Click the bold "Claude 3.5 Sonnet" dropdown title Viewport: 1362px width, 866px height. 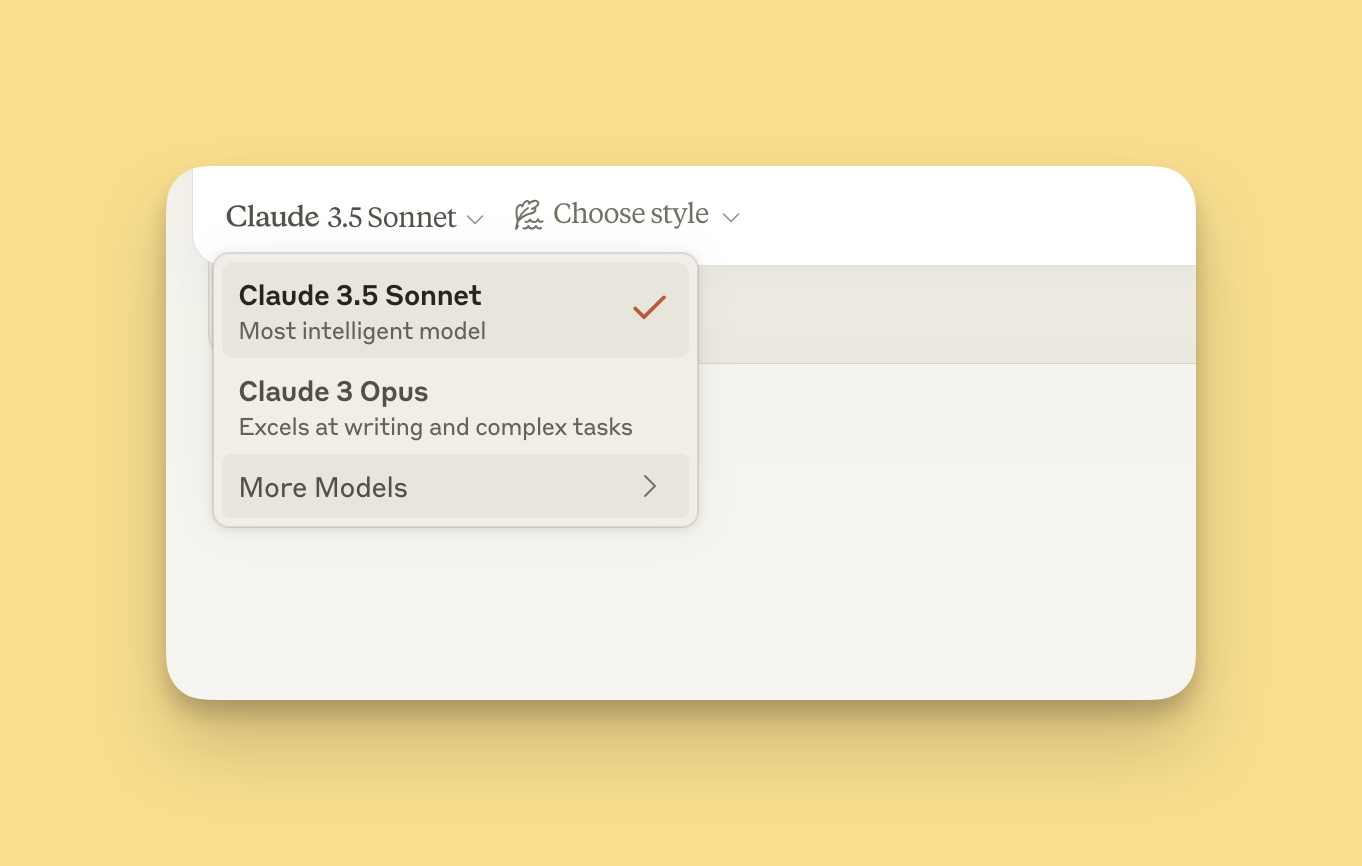[x=360, y=295]
